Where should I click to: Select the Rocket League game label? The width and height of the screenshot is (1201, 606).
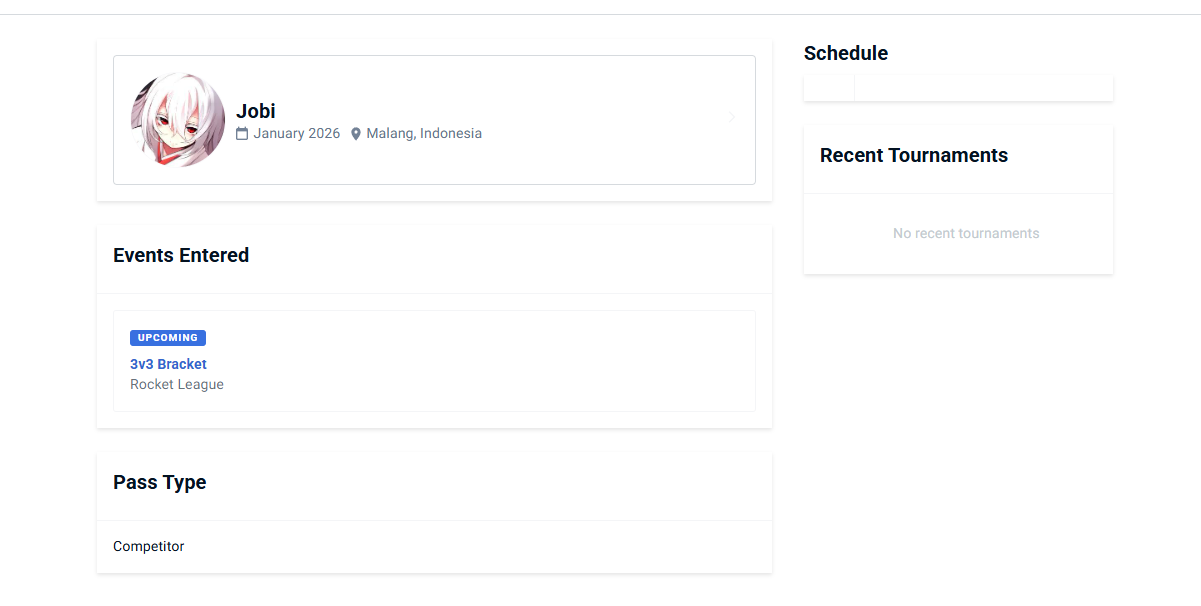[x=177, y=384]
